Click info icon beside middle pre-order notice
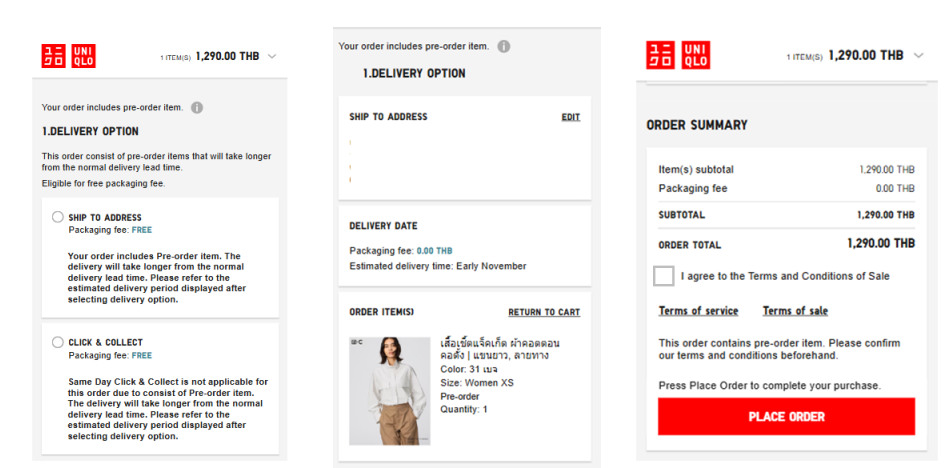Screen dimensions: 949x468 tap(503, 46)
